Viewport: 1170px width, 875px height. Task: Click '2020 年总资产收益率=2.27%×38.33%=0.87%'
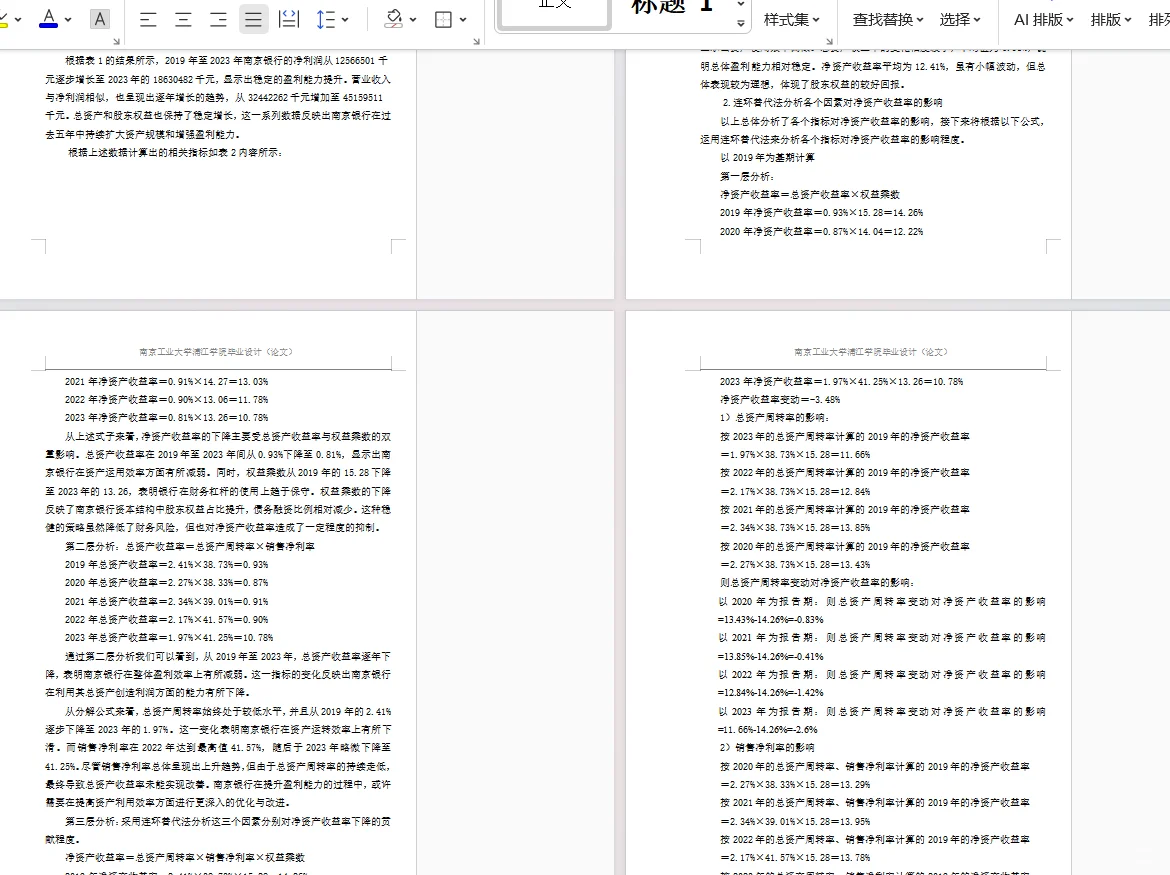coord(166,583)
